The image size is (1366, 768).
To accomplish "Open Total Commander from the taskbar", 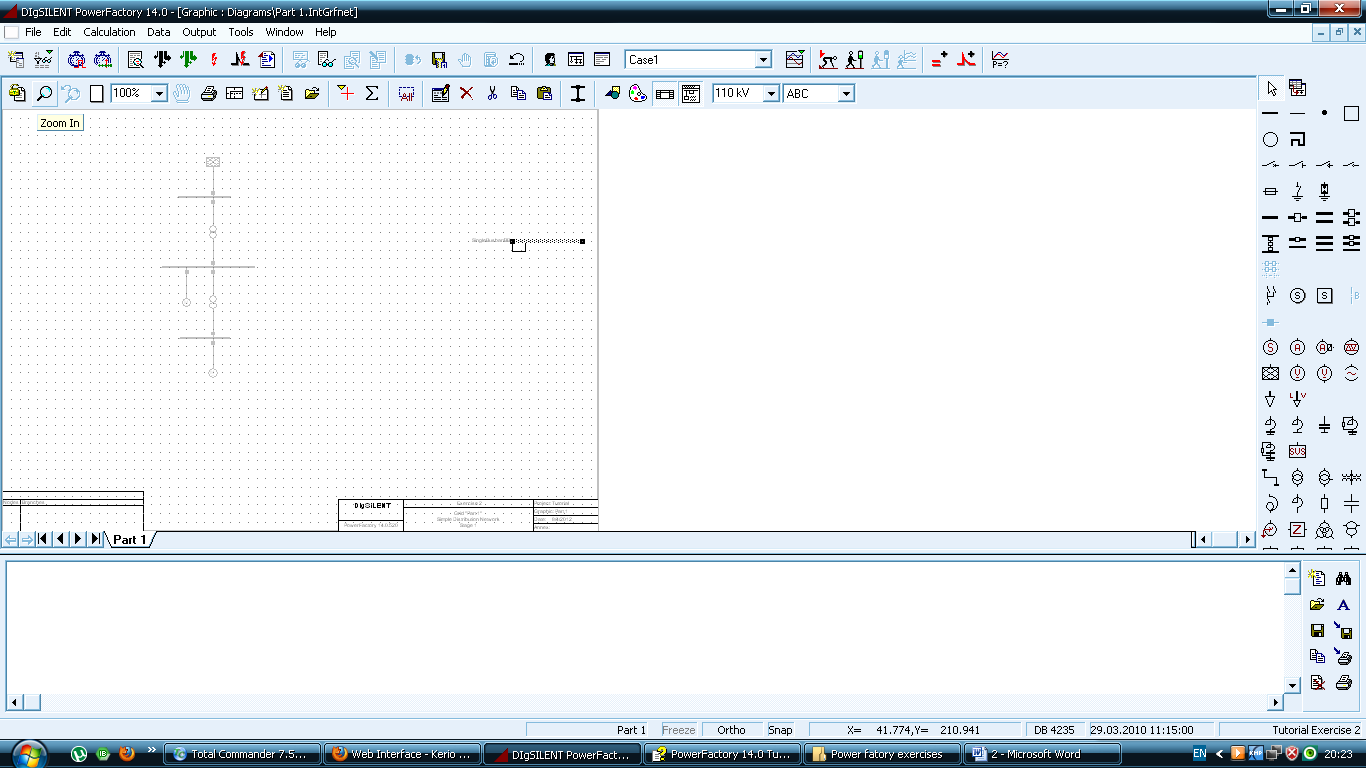I will [244, 754].
